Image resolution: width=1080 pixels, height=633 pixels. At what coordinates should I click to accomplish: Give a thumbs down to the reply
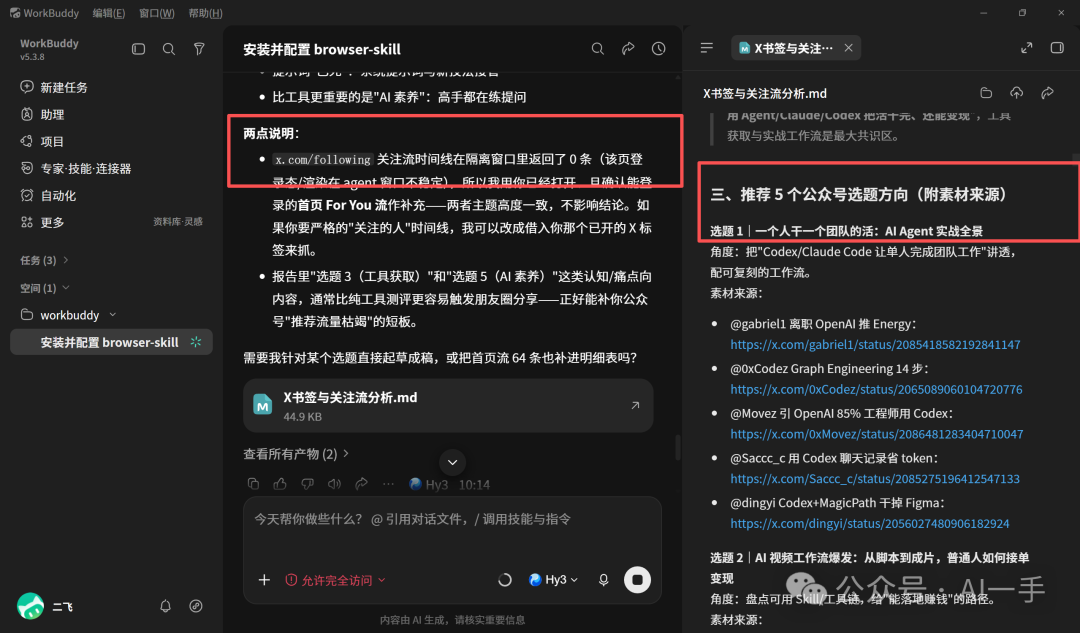(x=307, y=484)
